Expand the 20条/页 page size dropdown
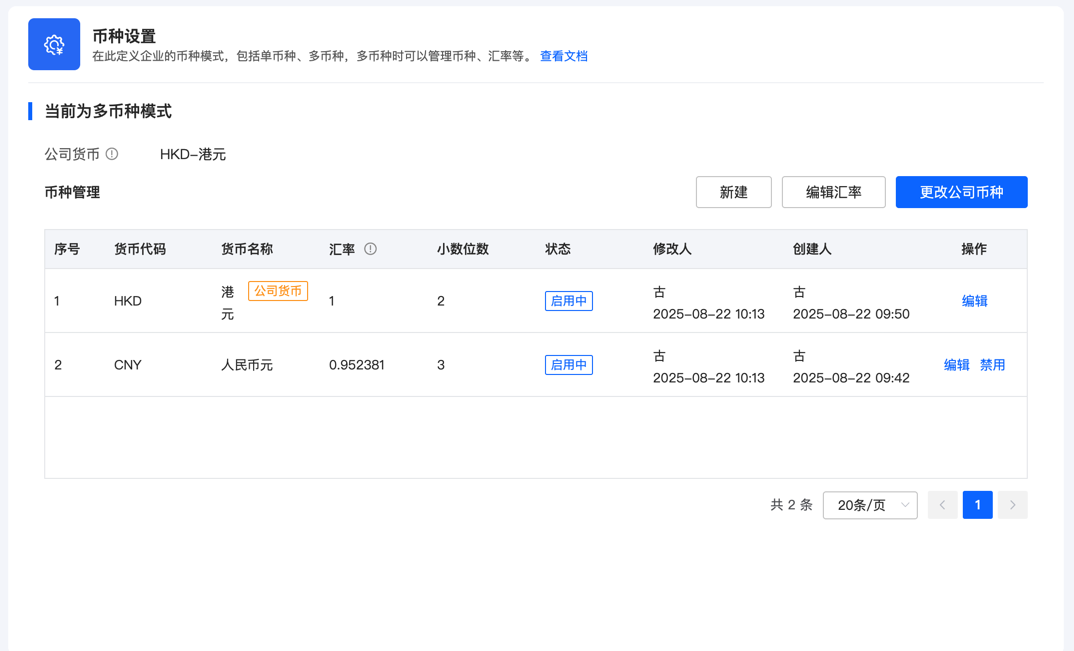This screenshot has width=1074, height=651. coord(870,505)
